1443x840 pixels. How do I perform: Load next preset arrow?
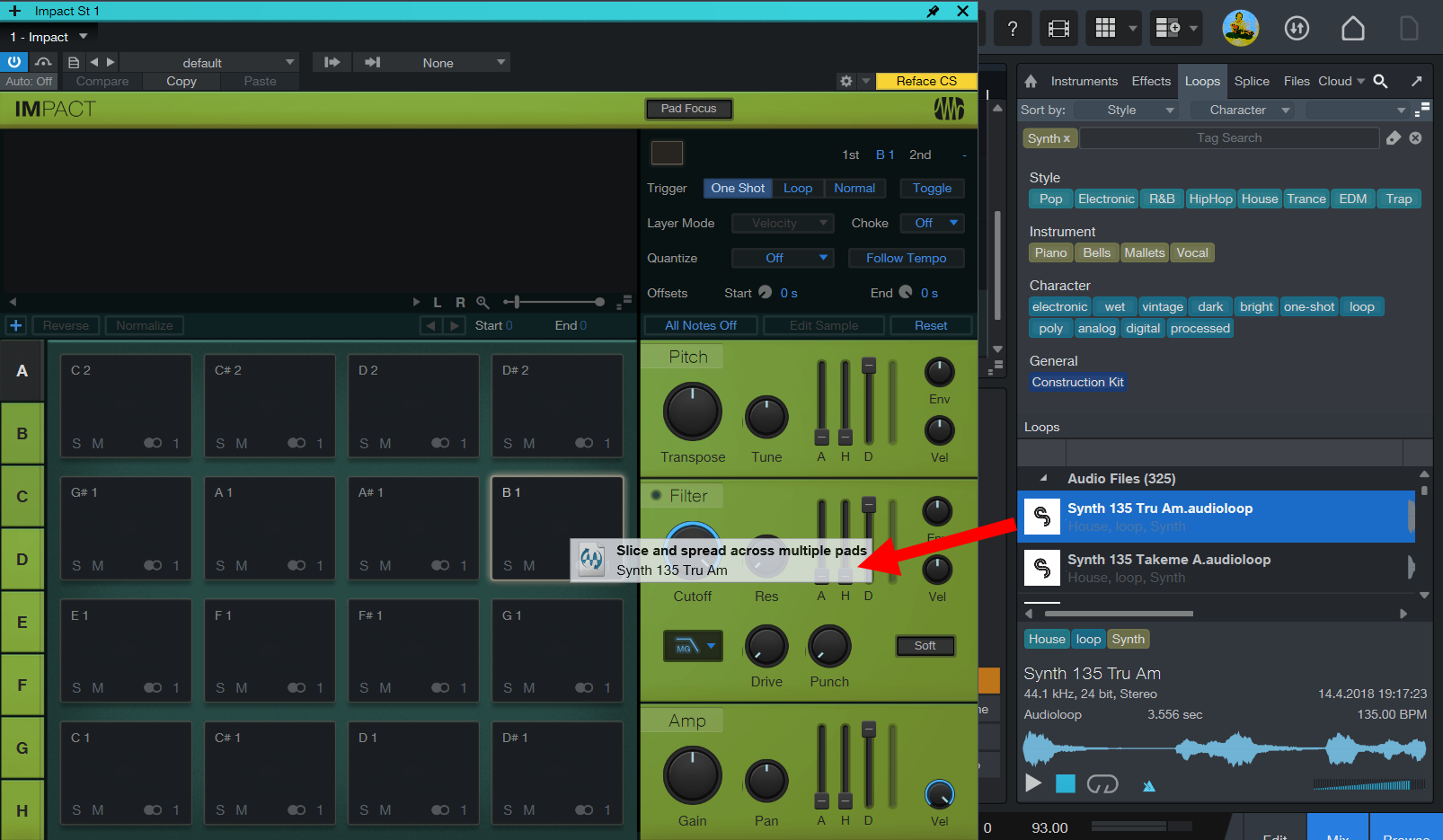(x=111, y=62)
